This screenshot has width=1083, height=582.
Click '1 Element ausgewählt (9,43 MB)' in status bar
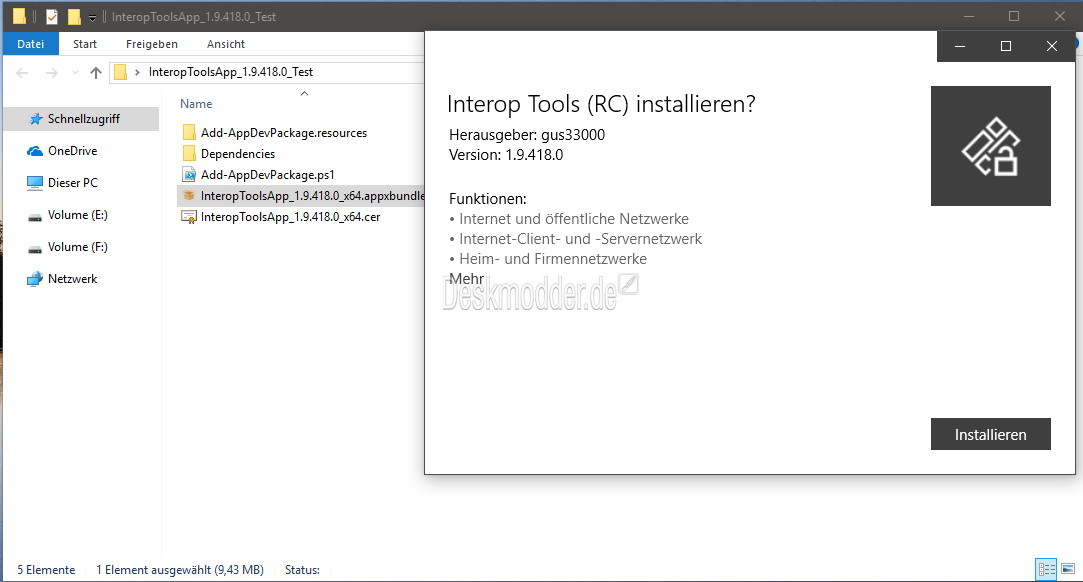point(180,570)
